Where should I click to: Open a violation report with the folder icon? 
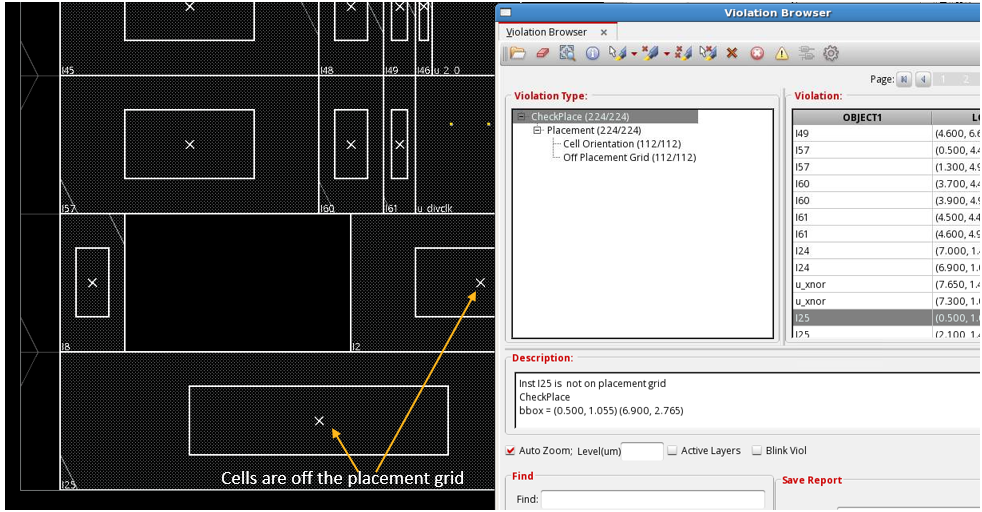pyautogui.click(x=517, y=53)
